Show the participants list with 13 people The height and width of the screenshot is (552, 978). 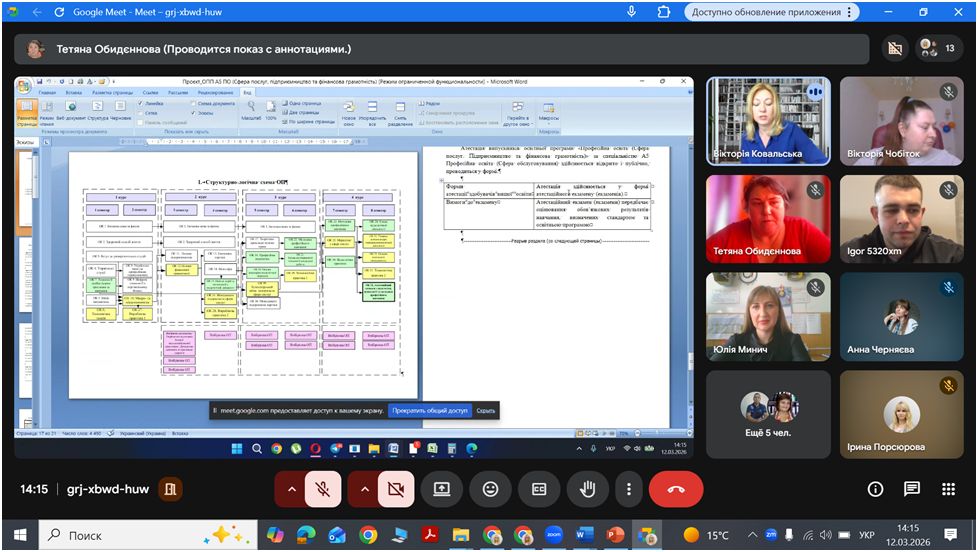[x=939, y=48]
